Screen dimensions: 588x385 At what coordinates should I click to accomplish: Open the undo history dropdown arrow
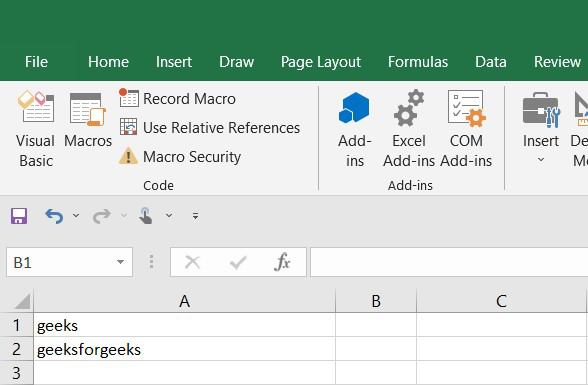(76, 216)
